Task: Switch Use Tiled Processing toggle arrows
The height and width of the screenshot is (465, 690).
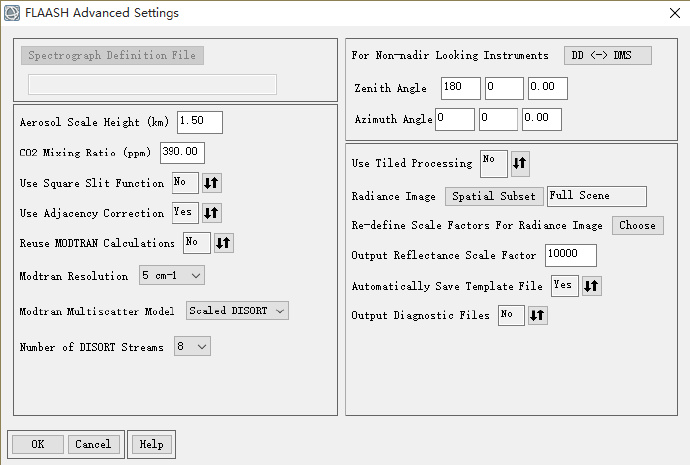Action: point(521,162)
